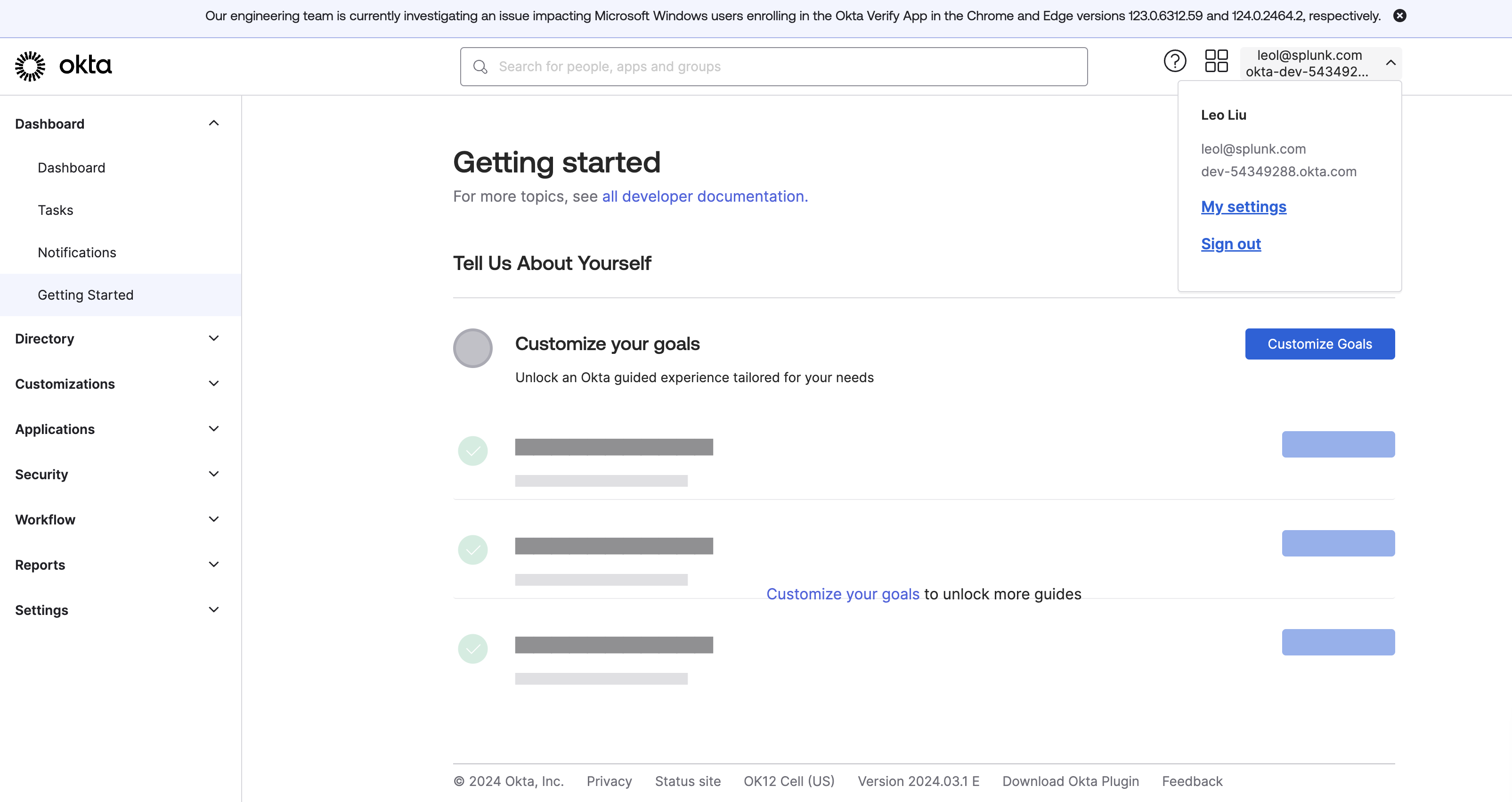Click the green checkmark on the second guide
Viewport: 1512px width, 802px height.
coord(472,549)
